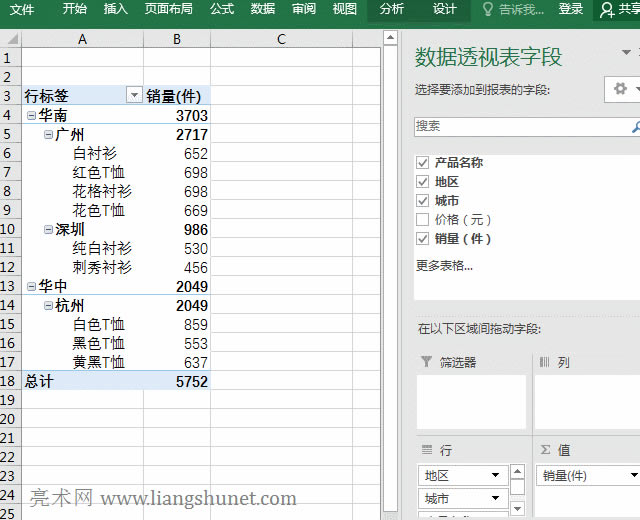Open the 地区 row field dropdown
640x520 pixels.
(x=495, y=475)
